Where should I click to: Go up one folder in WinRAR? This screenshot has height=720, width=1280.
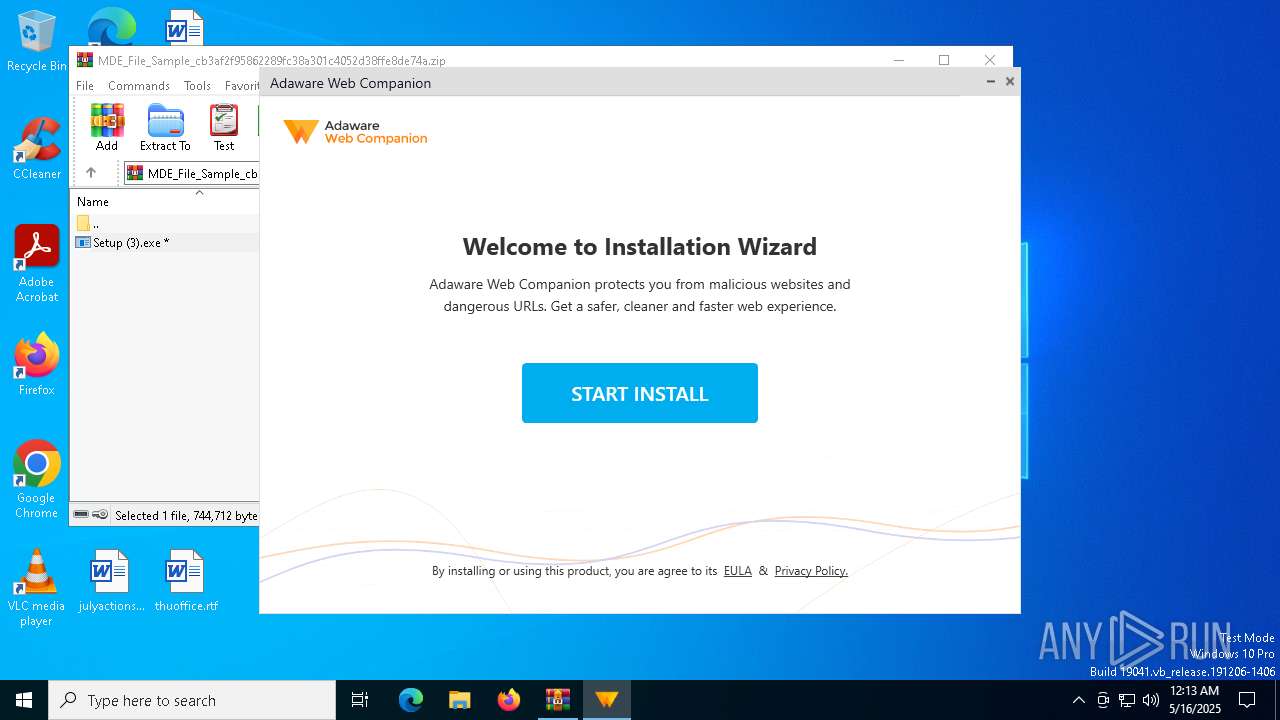[x=91, y=173]
